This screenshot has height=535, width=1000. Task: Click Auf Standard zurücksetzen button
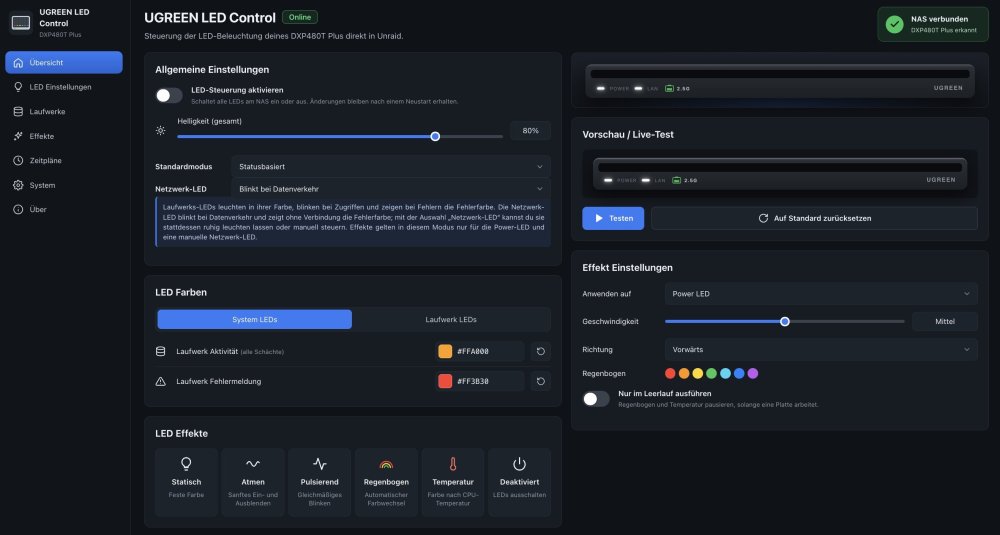pos(814,218)
